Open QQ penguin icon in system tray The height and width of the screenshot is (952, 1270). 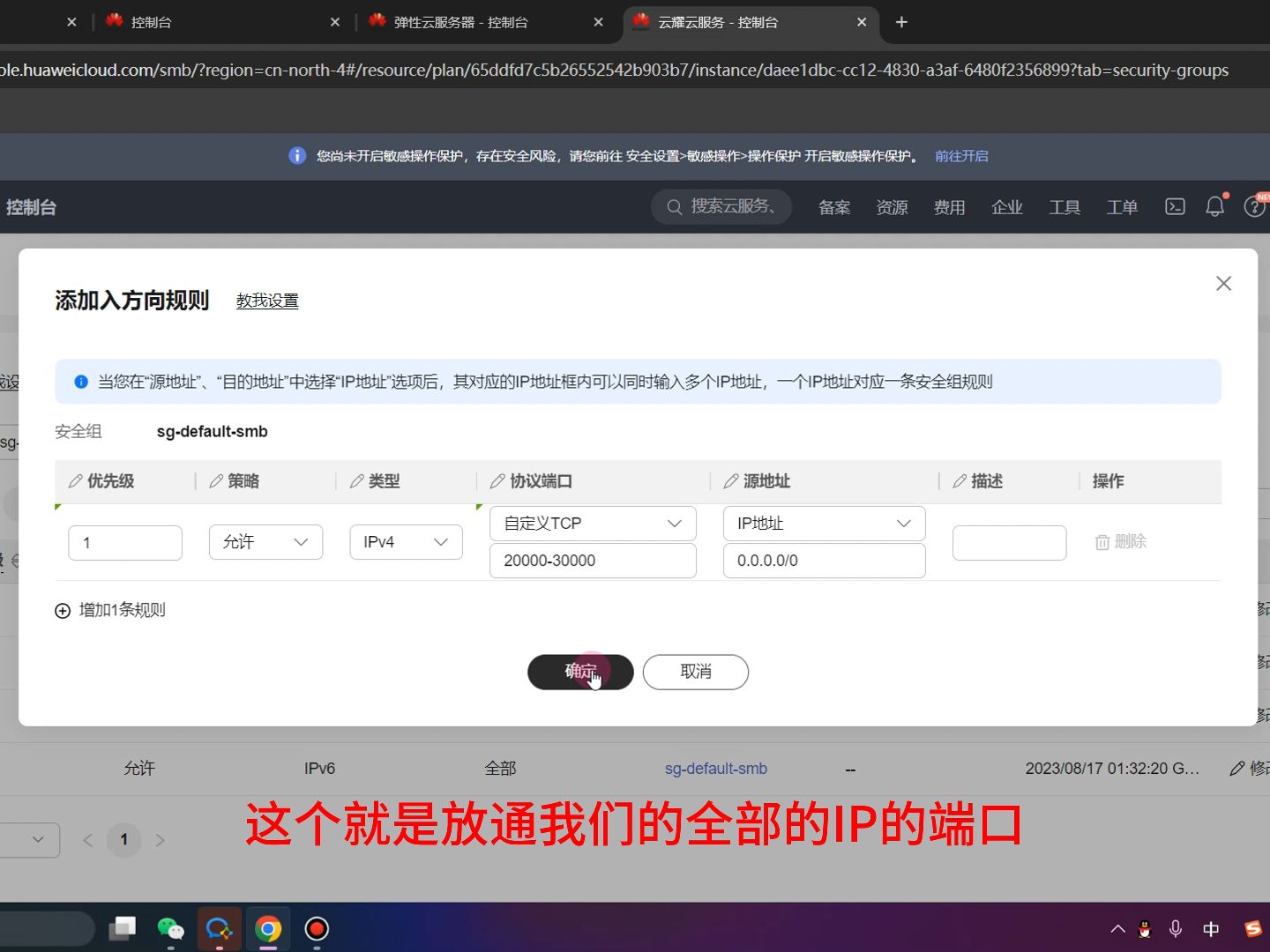pyautogui.click(x=1144, y=928)
